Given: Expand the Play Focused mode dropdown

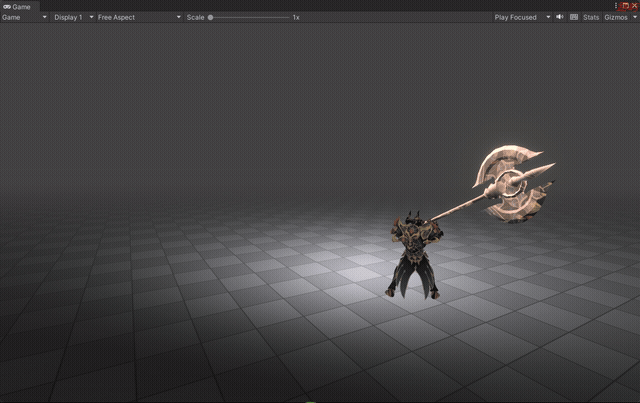Looking at the screenshot, I should click(x=522, y=17).
